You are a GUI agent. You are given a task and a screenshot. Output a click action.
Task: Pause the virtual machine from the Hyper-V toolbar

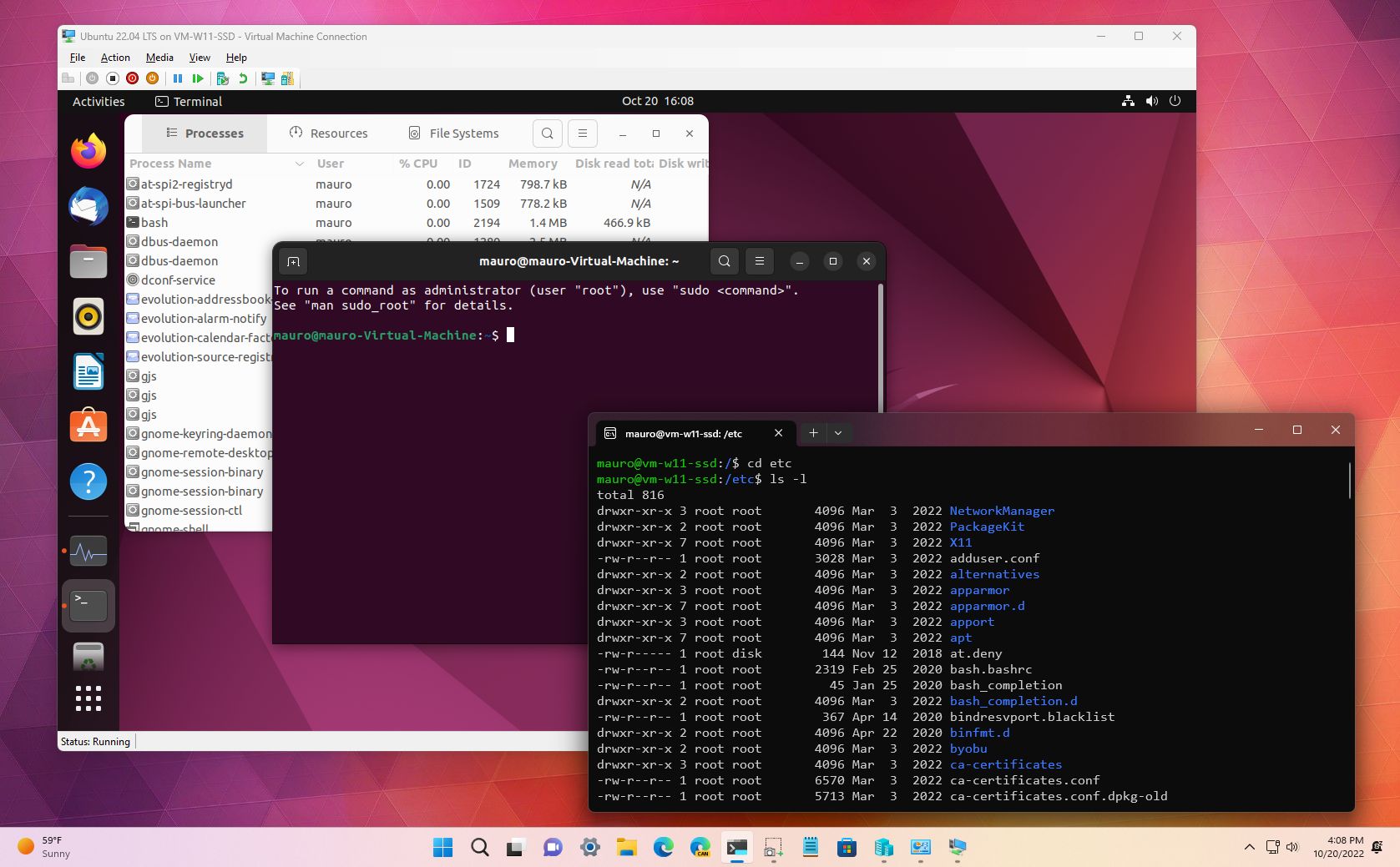(177, 78)
